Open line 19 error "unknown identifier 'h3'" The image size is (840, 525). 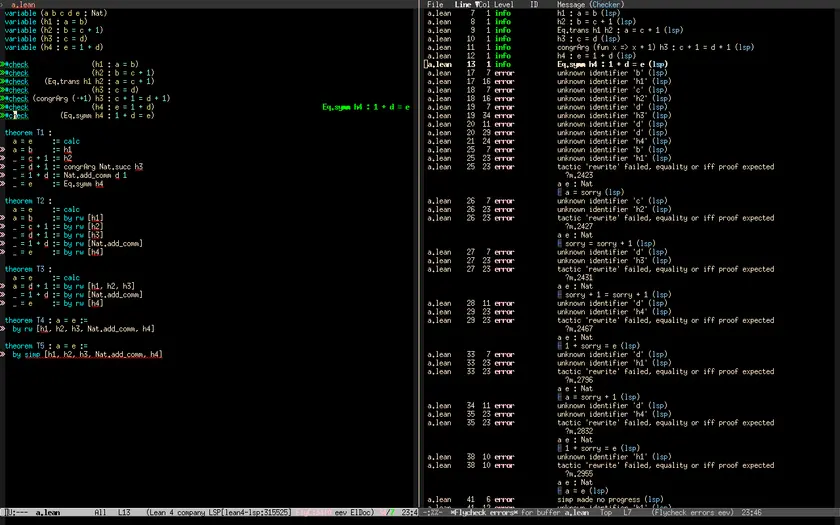tap(614, 116)
